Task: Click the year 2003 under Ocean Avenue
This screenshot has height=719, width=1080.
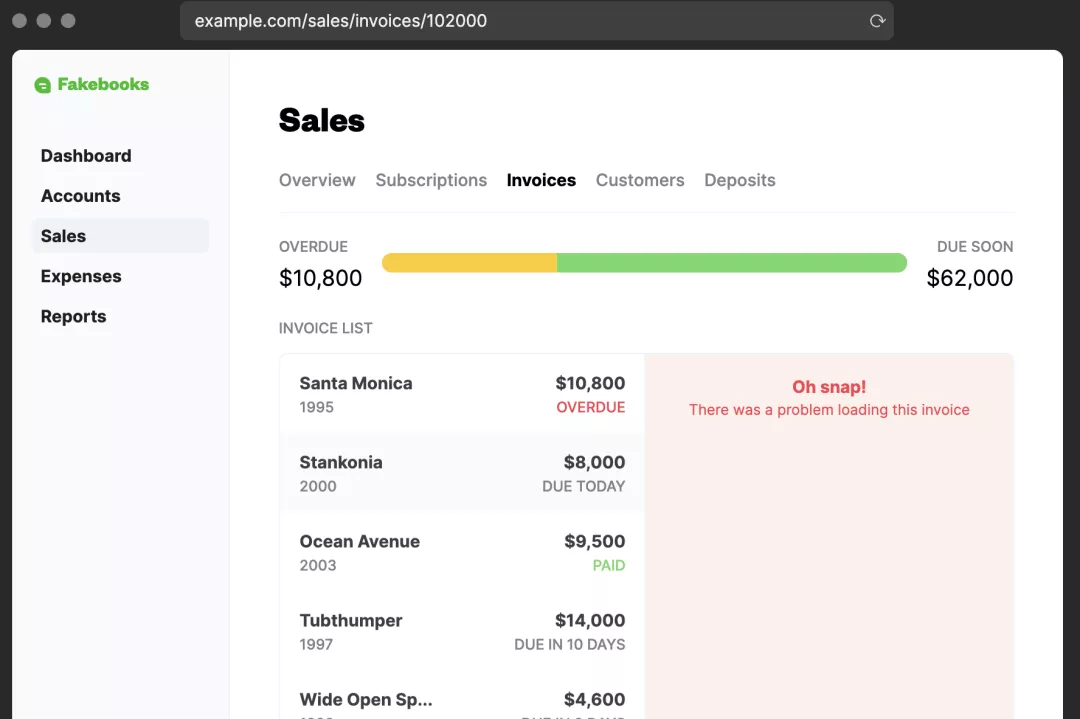Action: (x=318, y=565)
